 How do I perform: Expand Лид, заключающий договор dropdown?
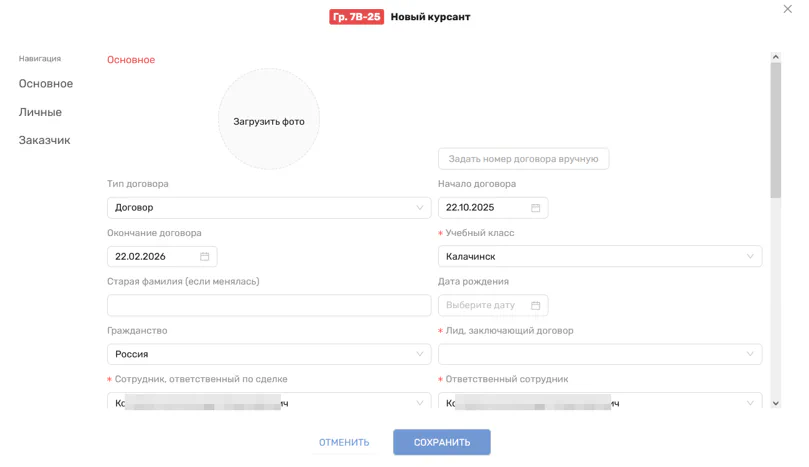[600, 354]
